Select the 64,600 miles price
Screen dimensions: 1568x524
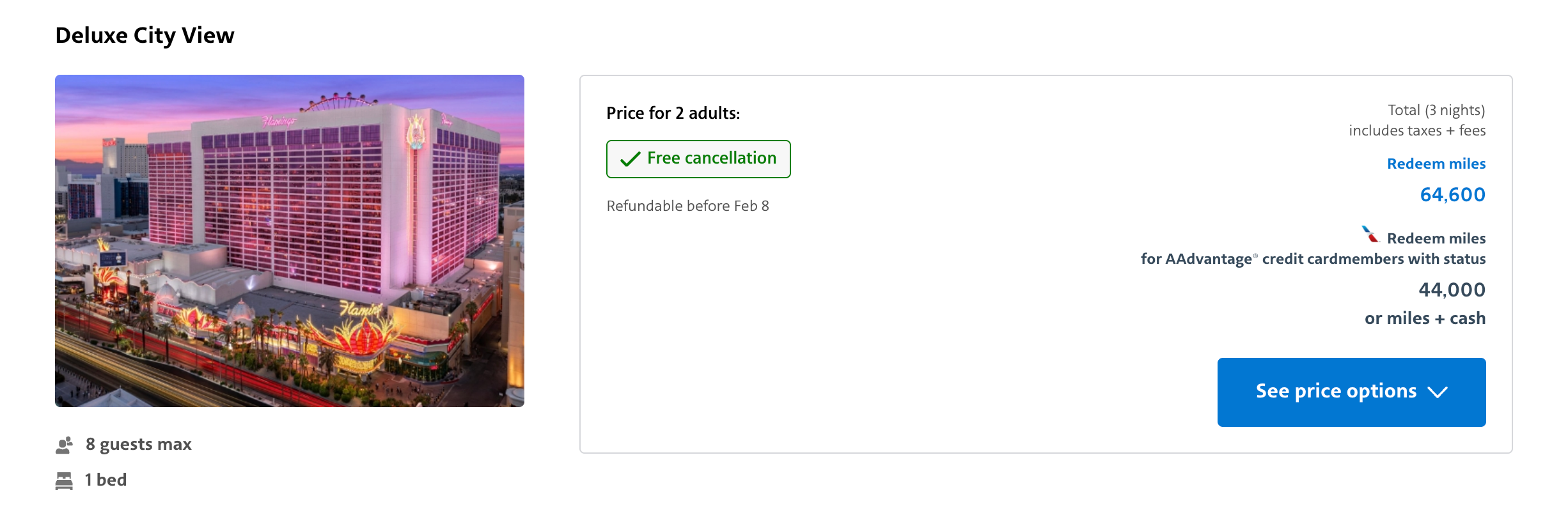[x=1452, y=195]
